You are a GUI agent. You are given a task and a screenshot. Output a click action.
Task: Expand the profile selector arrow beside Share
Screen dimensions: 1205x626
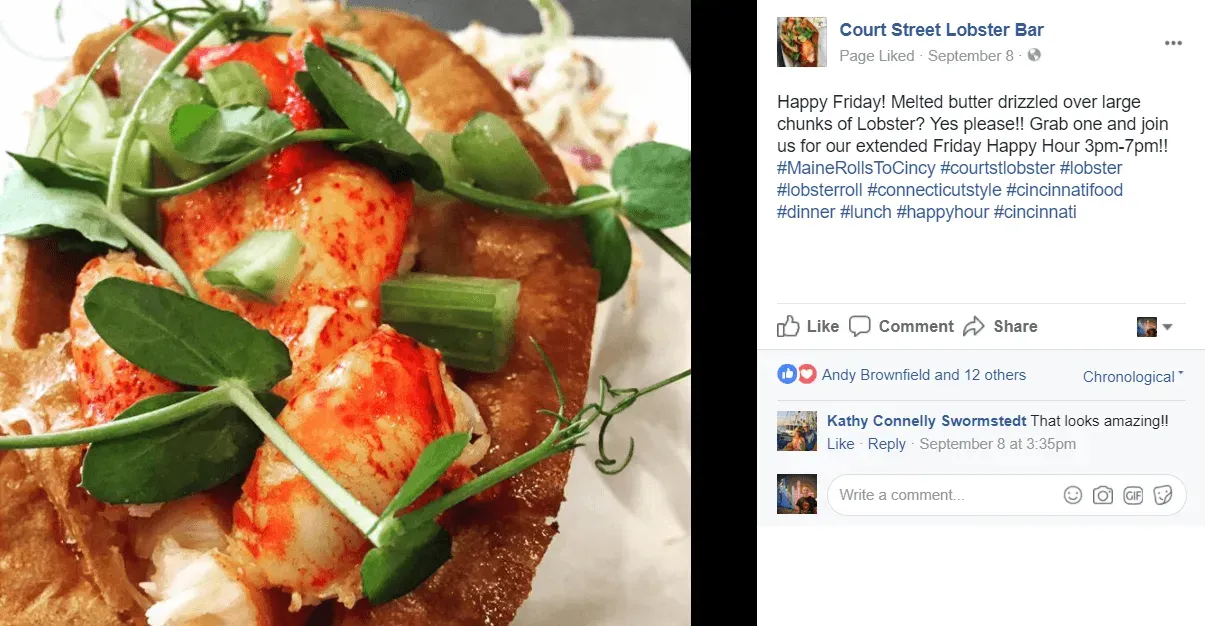click(1167, 327)
